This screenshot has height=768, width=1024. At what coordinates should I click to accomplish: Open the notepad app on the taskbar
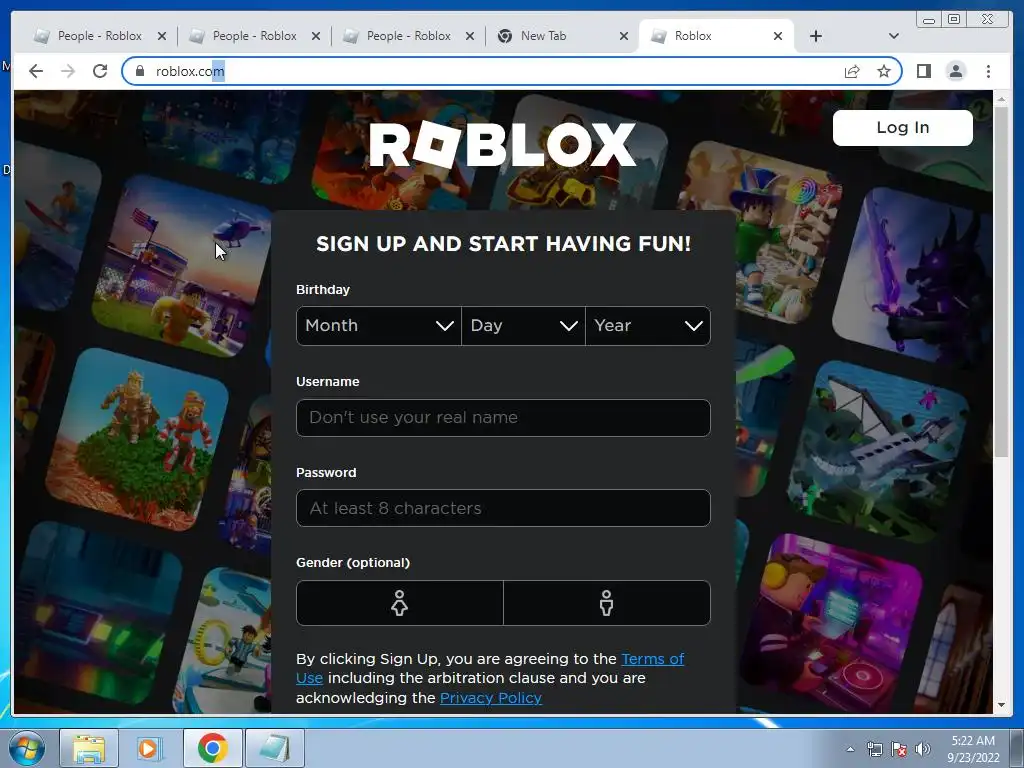point(274,748)
